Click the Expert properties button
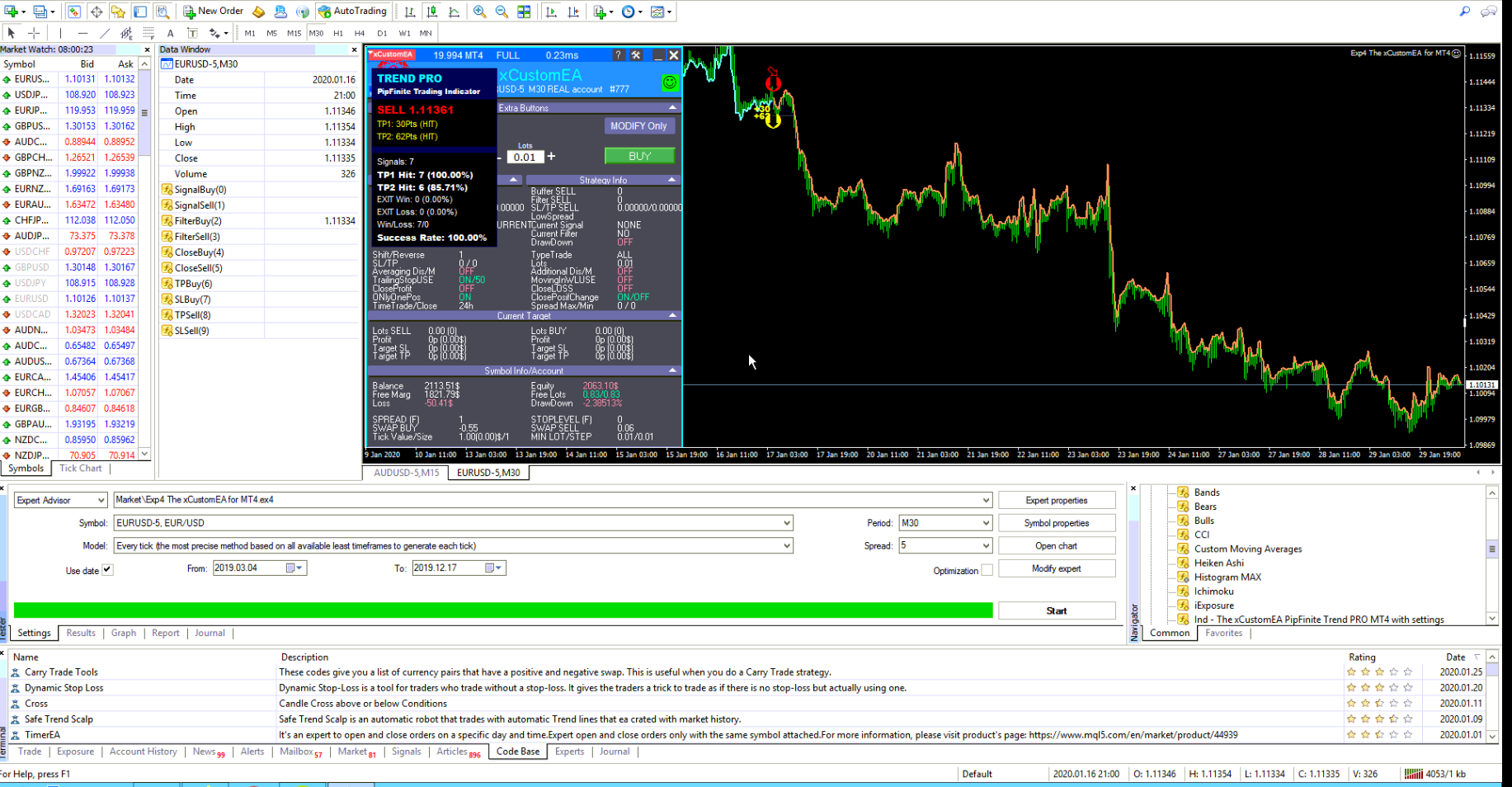Image resolution: width=1512 pixels, height=787 pixels. pyautogui.click(x=1057, y=501)
